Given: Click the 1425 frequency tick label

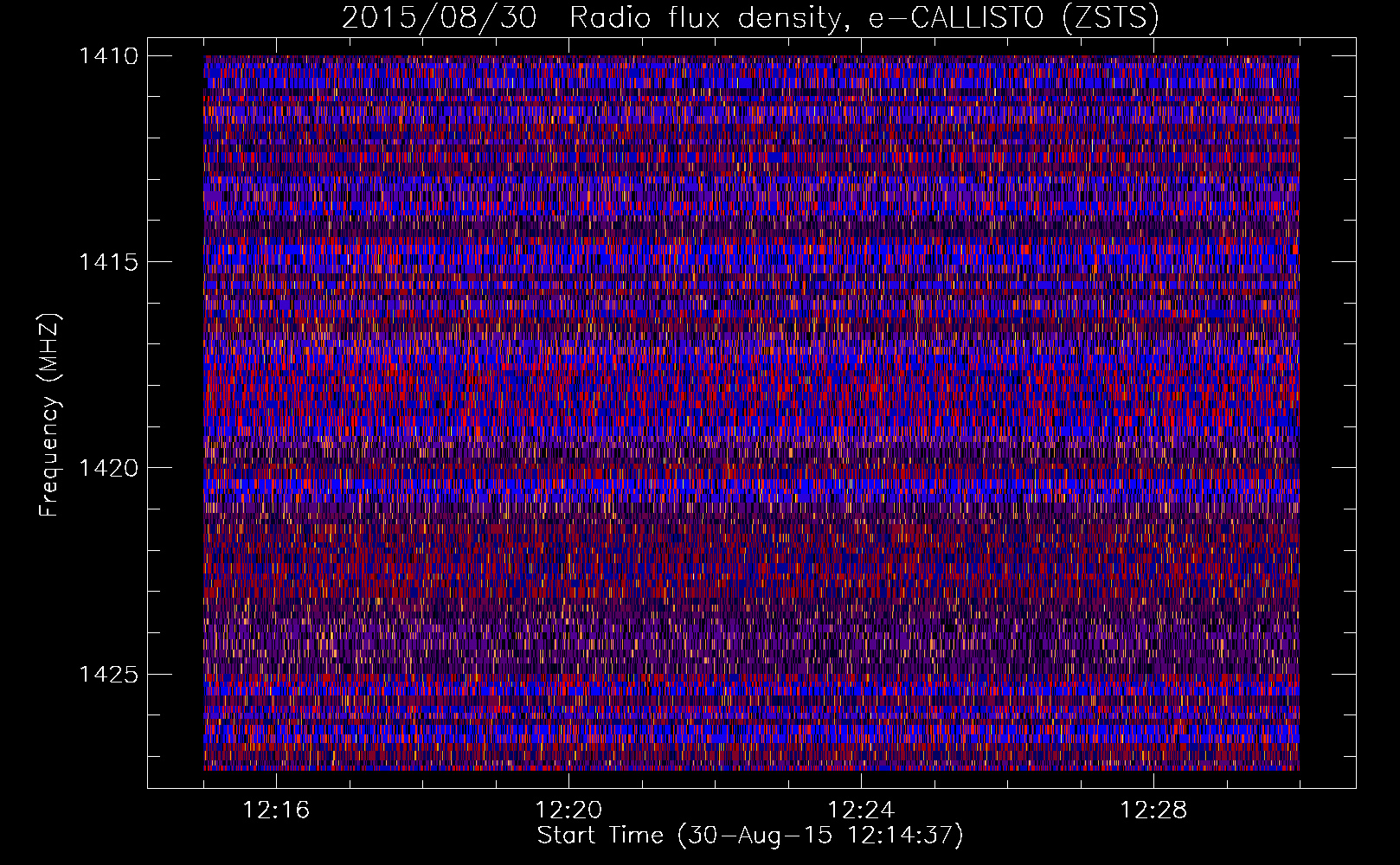Looking at the screenshot, I should tap(108, 674).
